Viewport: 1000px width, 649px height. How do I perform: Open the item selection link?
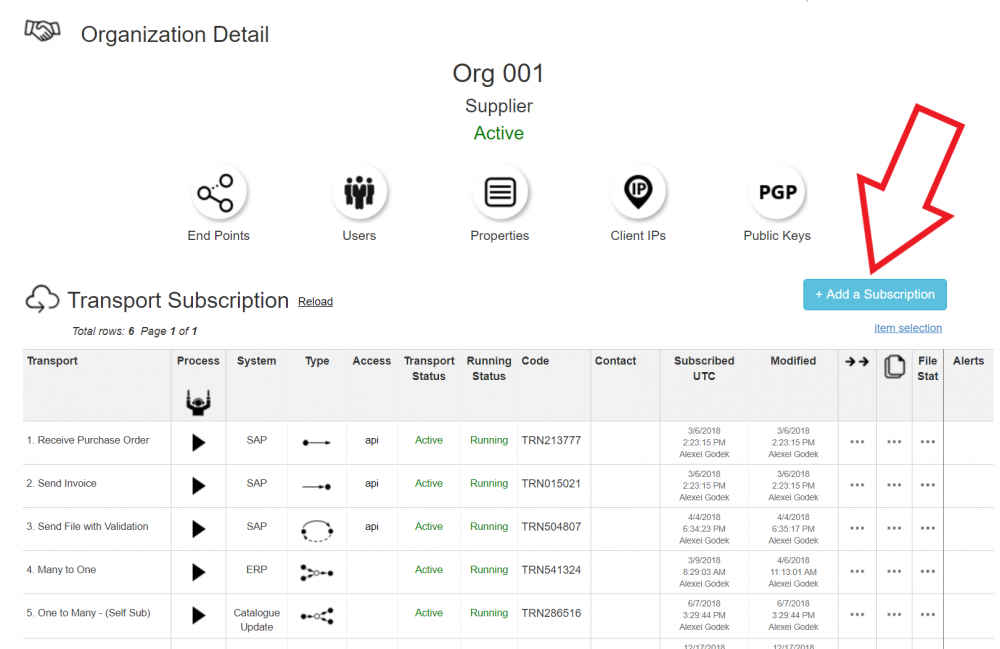point(907,328)
